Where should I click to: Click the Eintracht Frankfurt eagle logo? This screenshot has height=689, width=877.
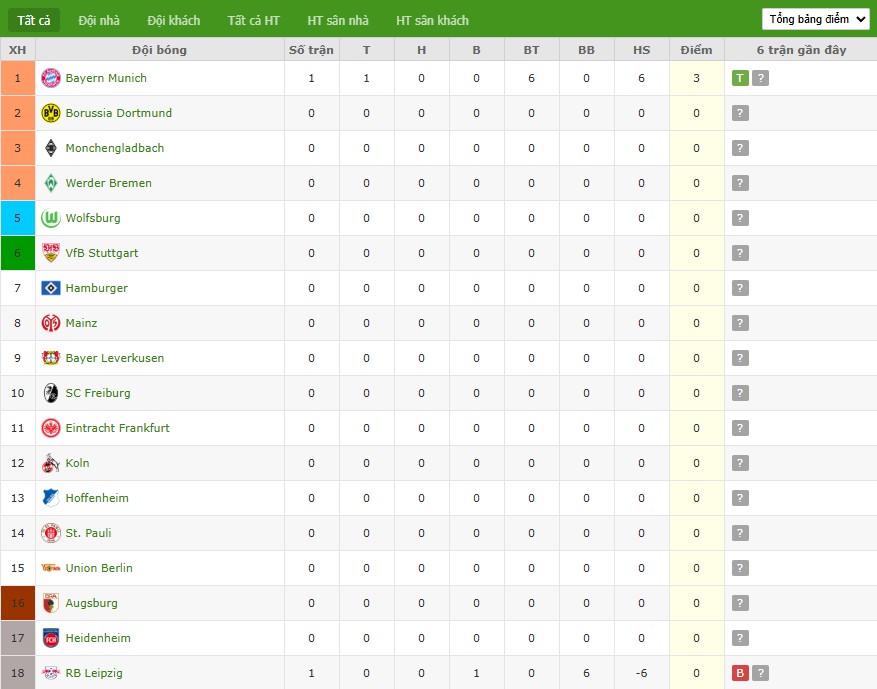[51, 428]
